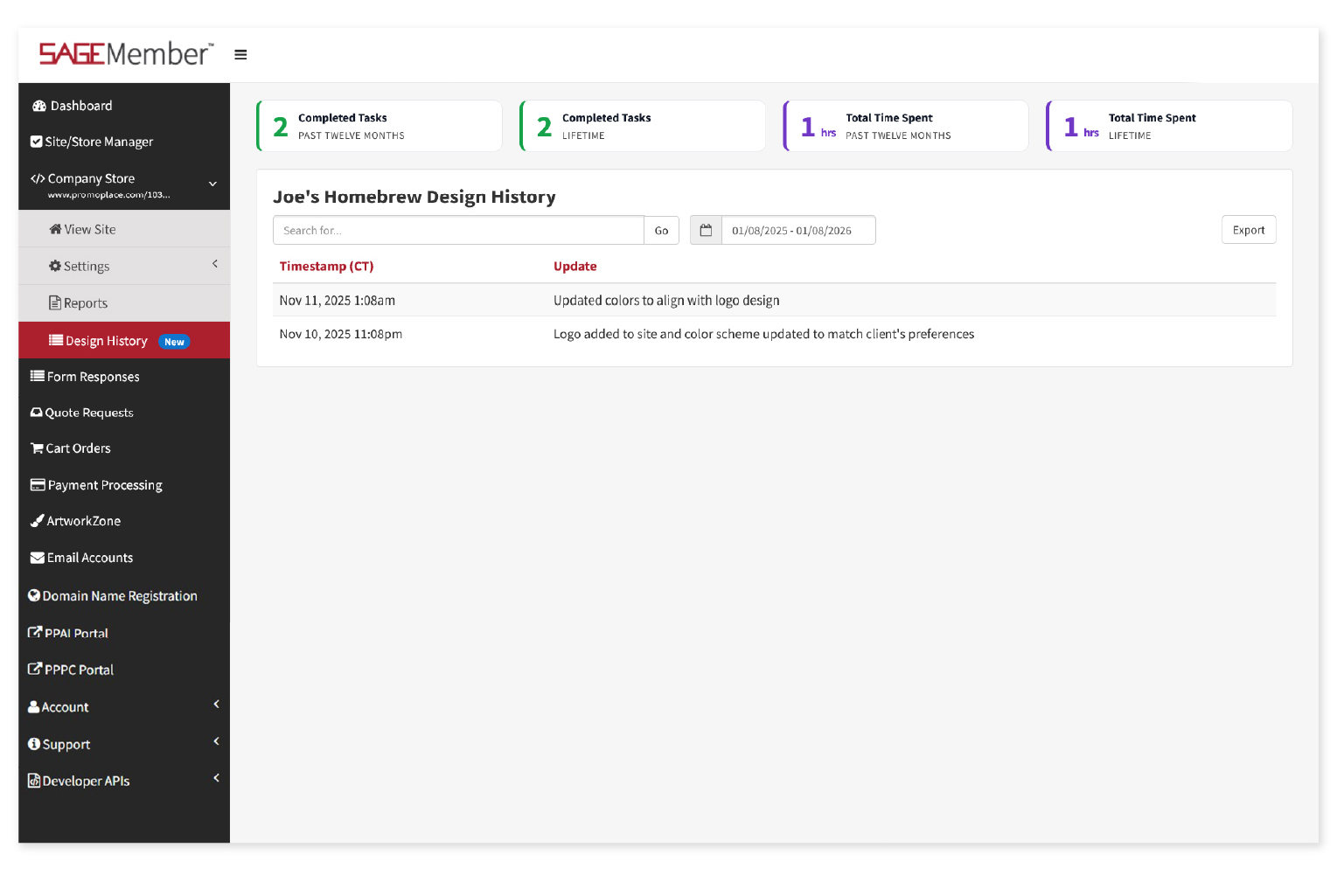Click Total Time Spent Past Twelve Months card

[x=906, y=126]
